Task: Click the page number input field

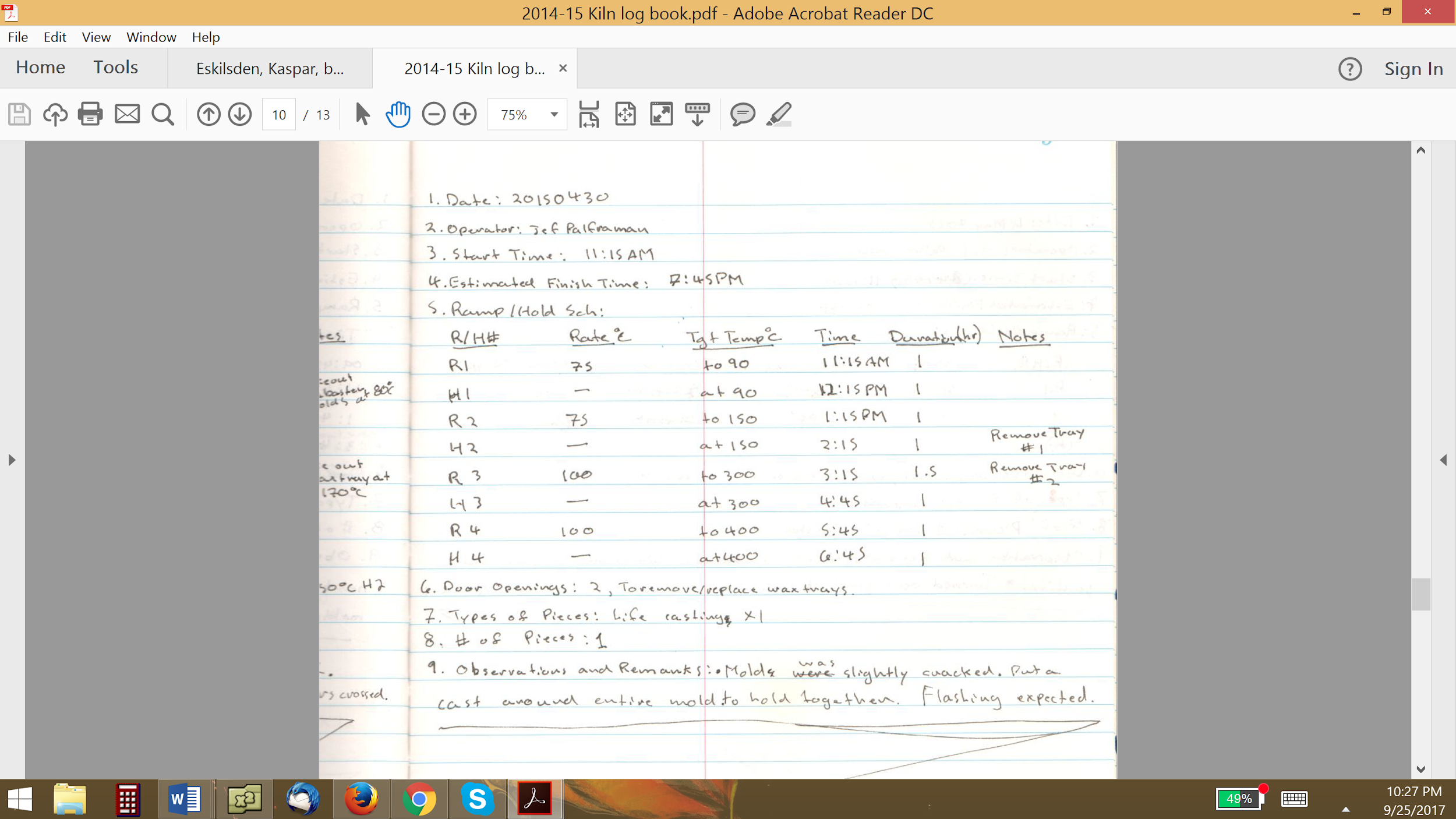Action: pos(279,115)
